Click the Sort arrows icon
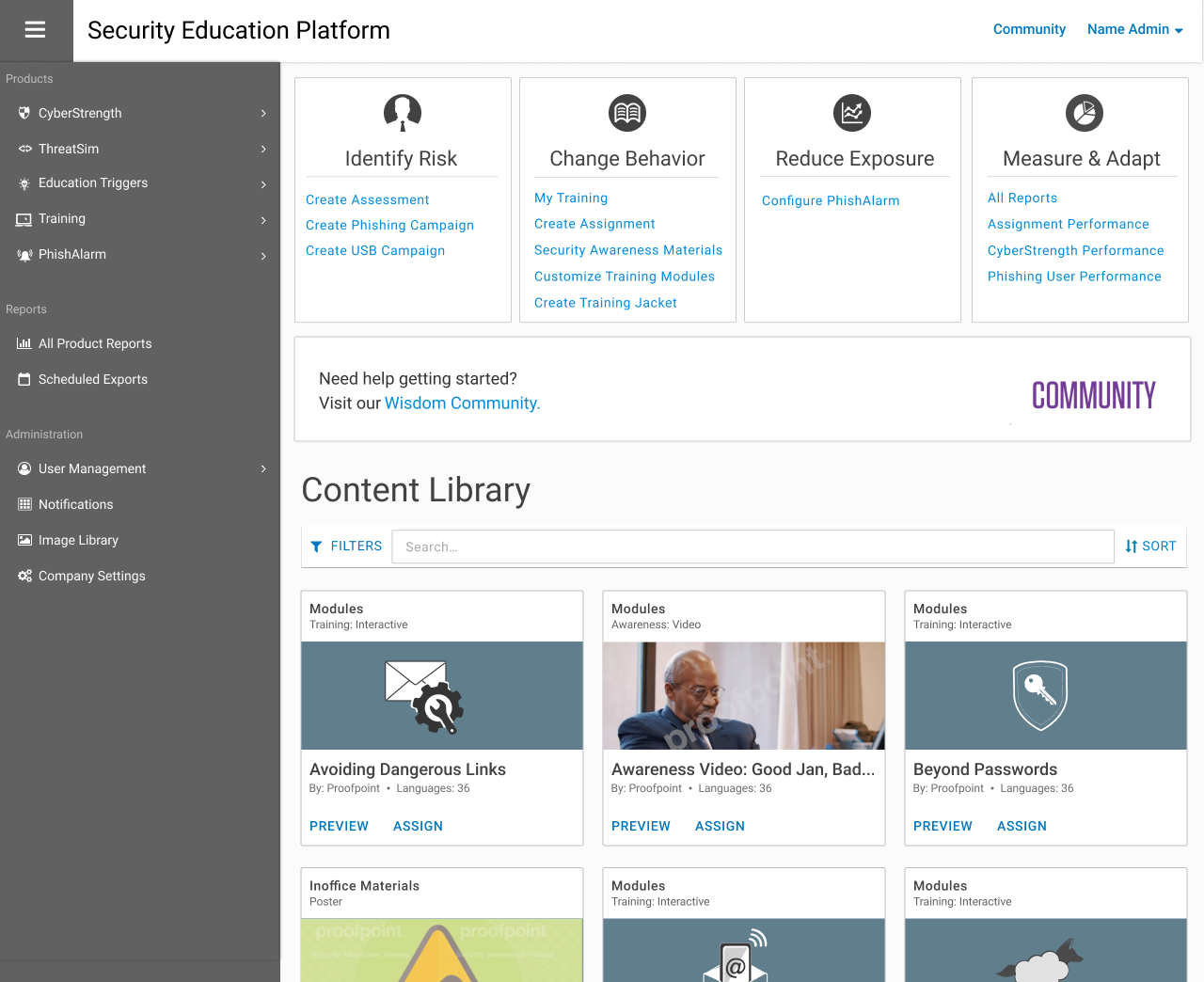 coord(1132,546)
